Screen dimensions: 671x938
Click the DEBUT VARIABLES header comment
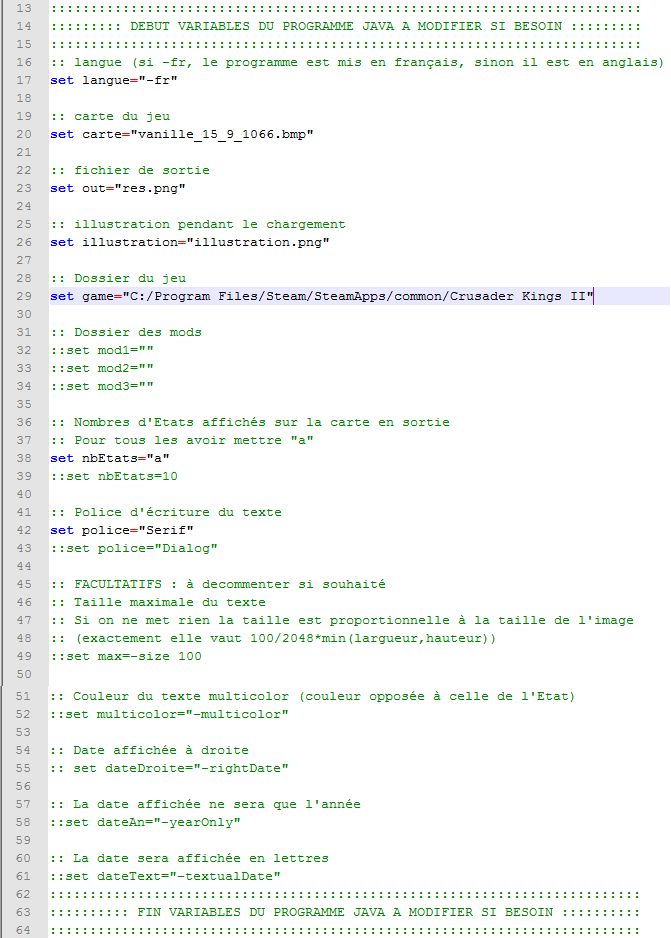point(345,26)
